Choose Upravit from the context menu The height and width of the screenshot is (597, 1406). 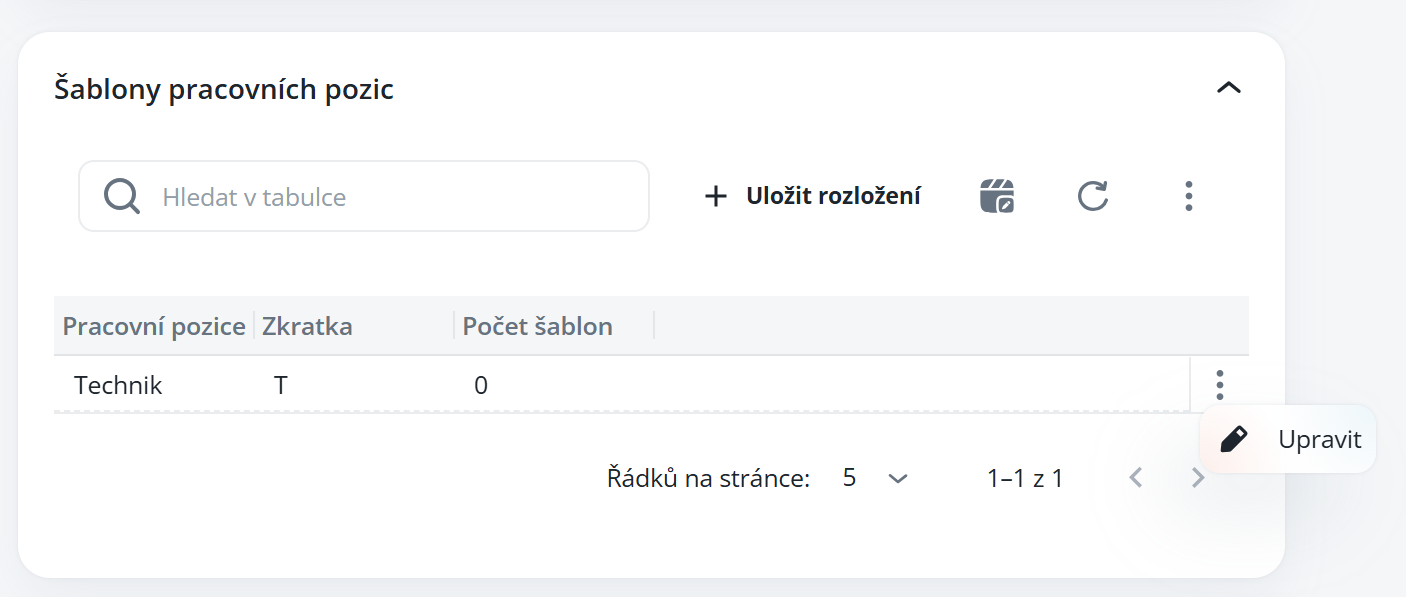click(x=1320, y=439)
